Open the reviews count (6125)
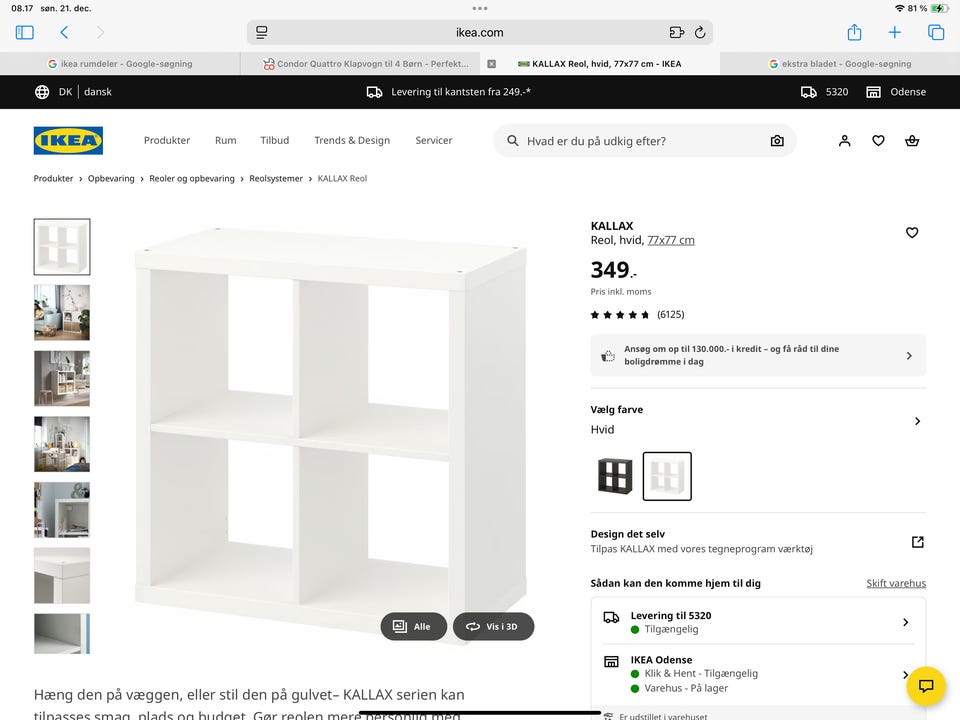This screenshot has height=720, width=960. click(x=670, y=315)
